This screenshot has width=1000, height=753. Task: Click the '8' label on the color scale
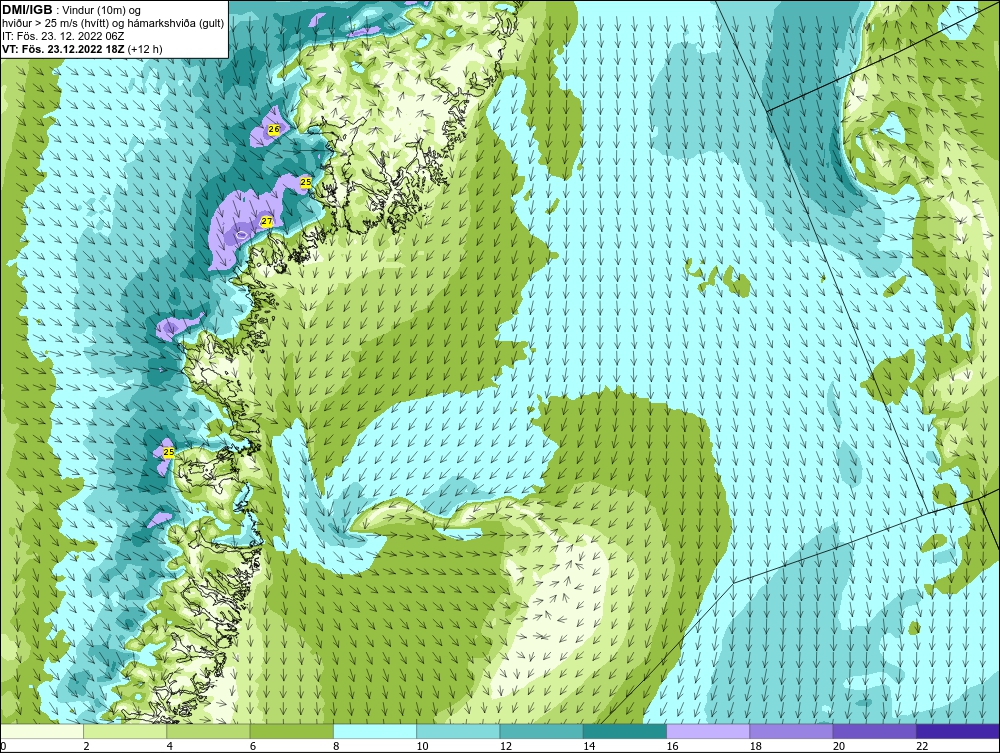click(336, 747)
